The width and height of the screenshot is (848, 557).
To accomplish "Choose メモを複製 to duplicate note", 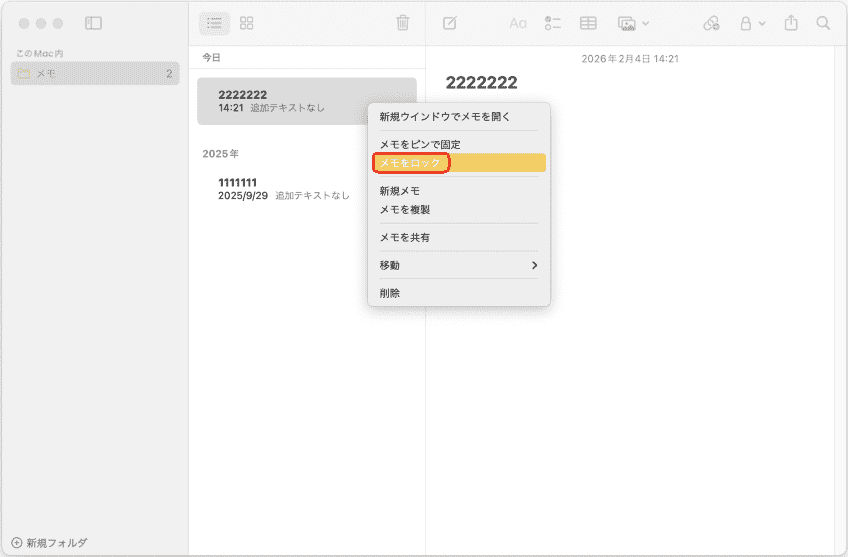I will tap(459, 209).
